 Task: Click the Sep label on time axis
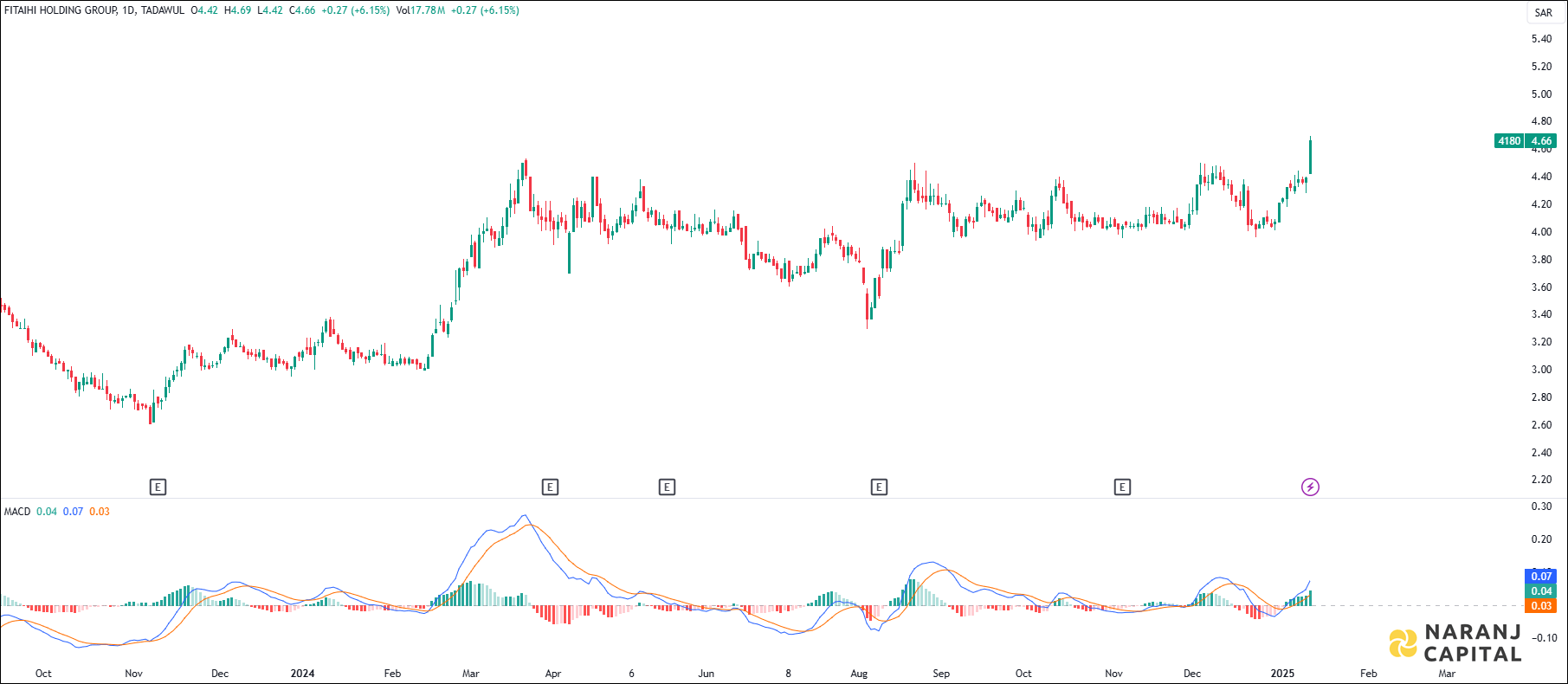tap(941, 674)
